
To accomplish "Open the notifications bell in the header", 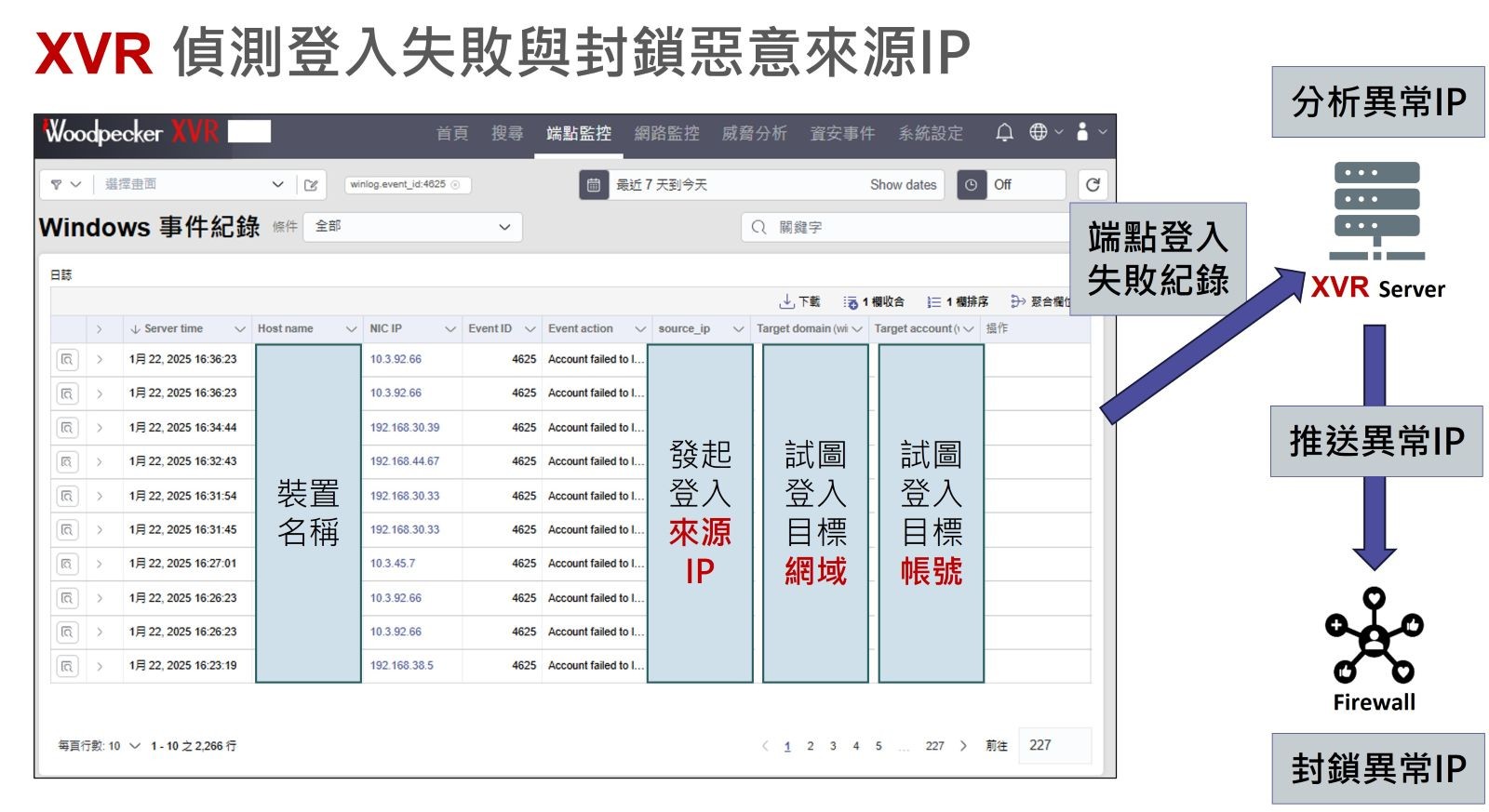I will [1004, 132].
